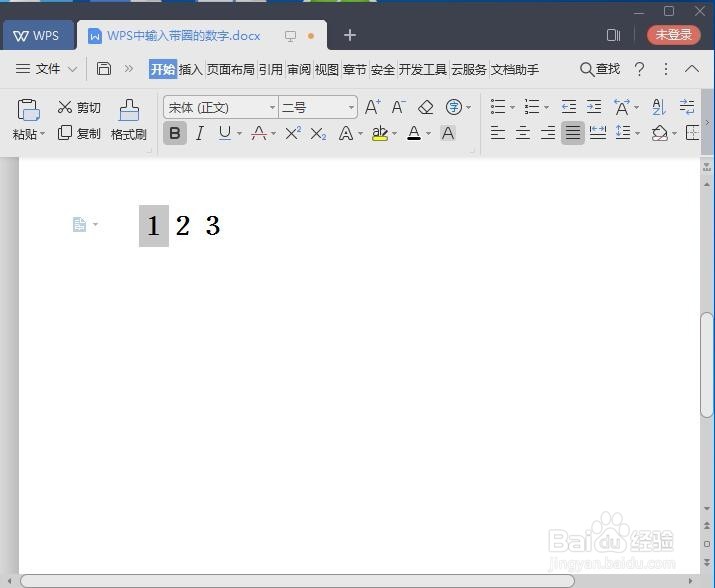The image size is (715, 588).
Task: Open the 审阅 (Review) tab
Action: tap(299, 69)
